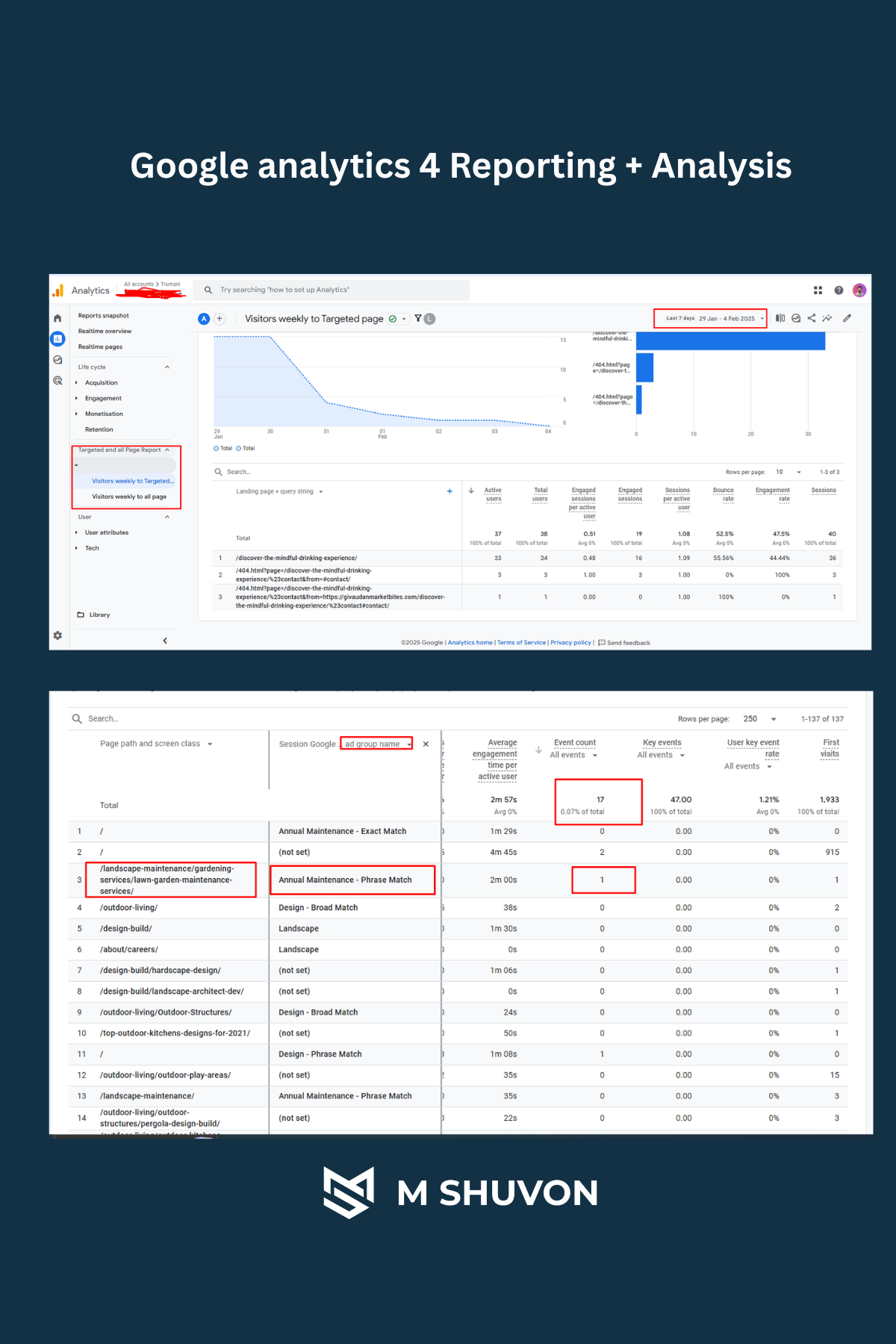Click the trendline sparkle icon in toolbar

click(827, 318)
